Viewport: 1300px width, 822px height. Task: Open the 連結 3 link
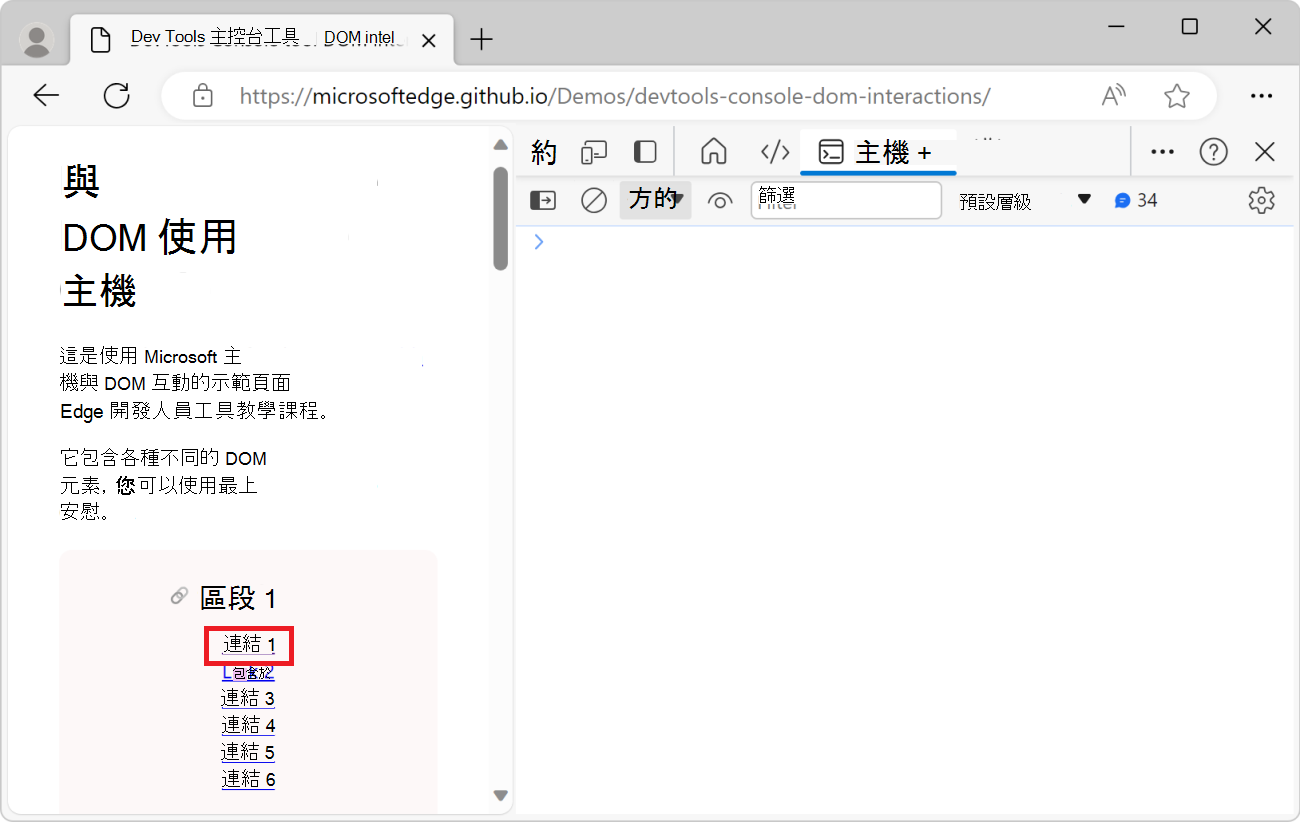(248, 698)
